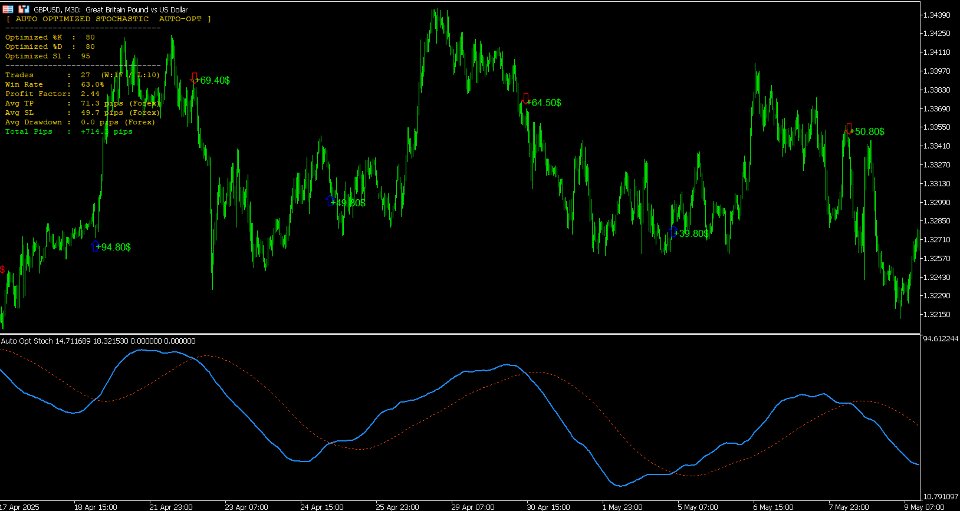Click the 23 Apr 07:00 time label

[x=248, y=507]
